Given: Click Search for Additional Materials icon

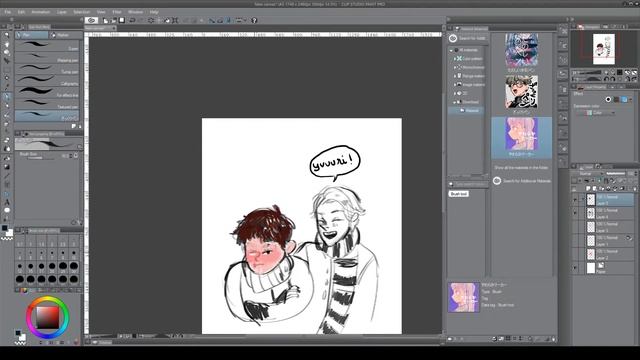Looking at the screenshot, I should point(497,181).
